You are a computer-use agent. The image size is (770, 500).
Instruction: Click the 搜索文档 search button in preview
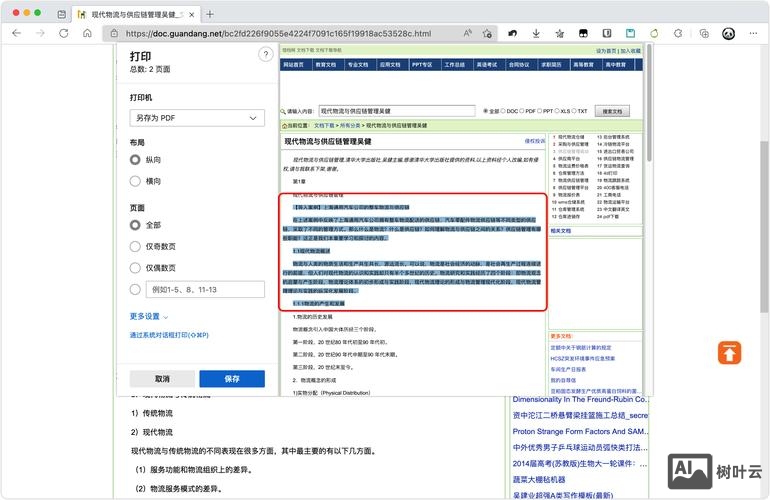point(612,111)
